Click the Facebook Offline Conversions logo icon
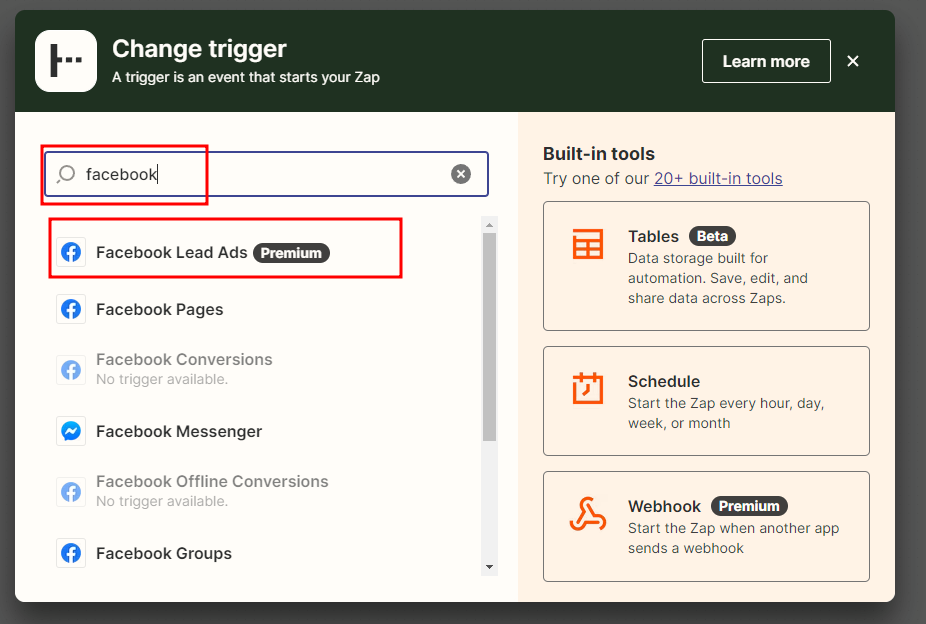The width and height of the screenshot is (926, 624). 71,492
